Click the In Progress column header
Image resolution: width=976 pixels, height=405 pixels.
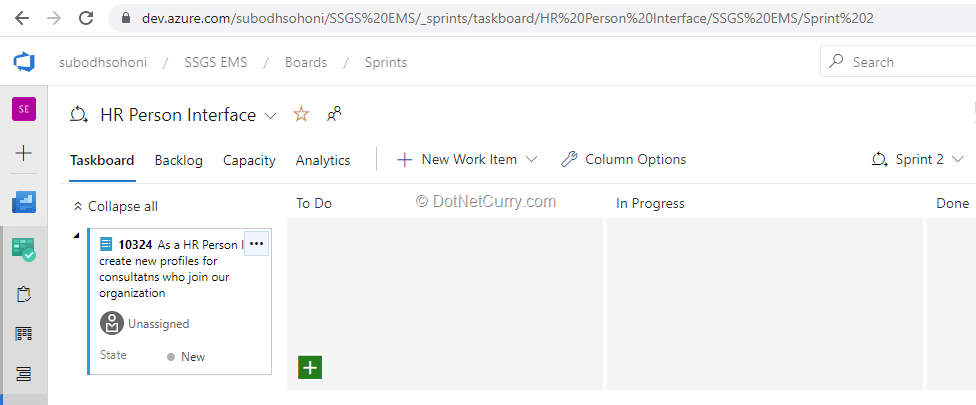650,203
